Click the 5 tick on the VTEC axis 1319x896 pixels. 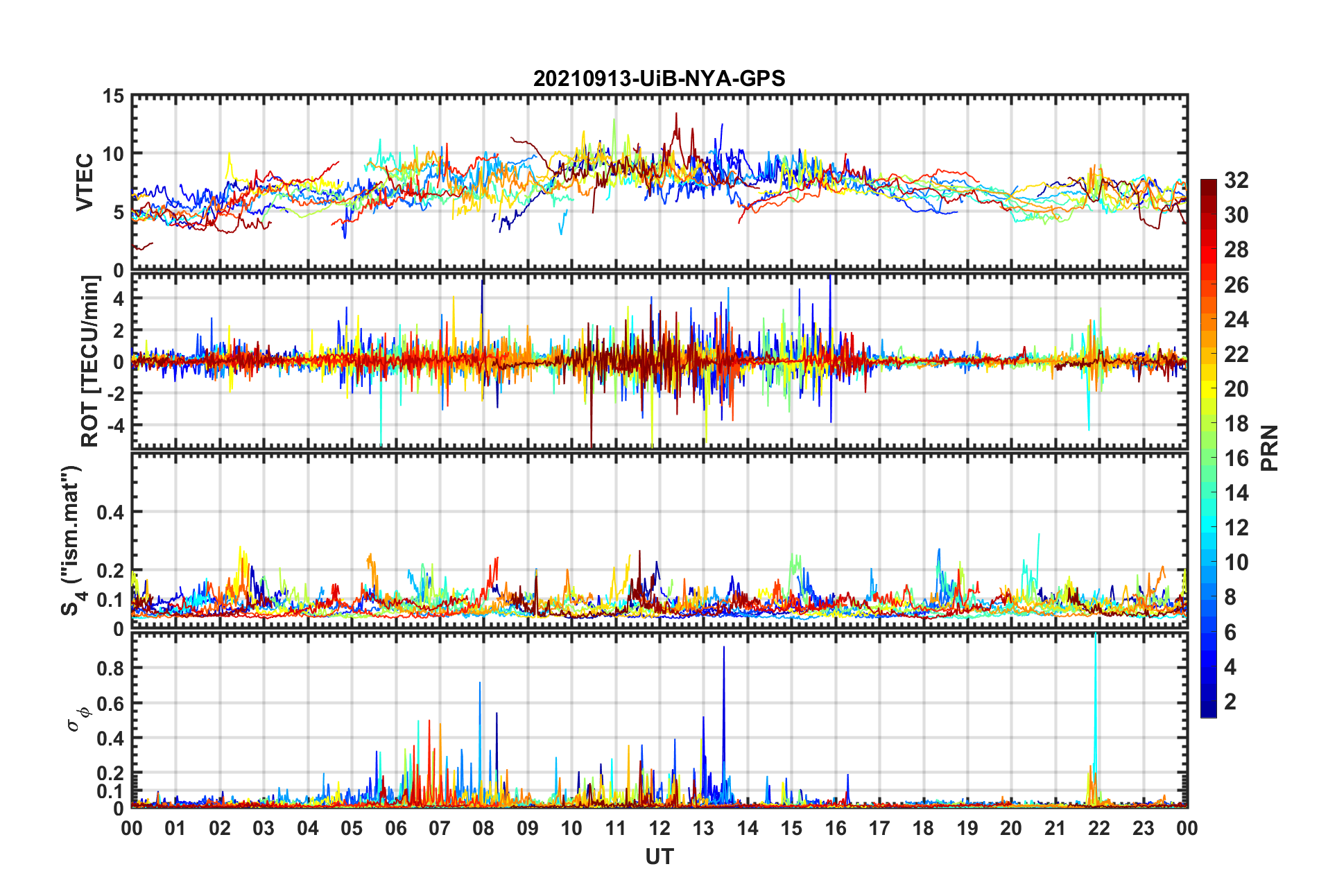coord(119,212)
